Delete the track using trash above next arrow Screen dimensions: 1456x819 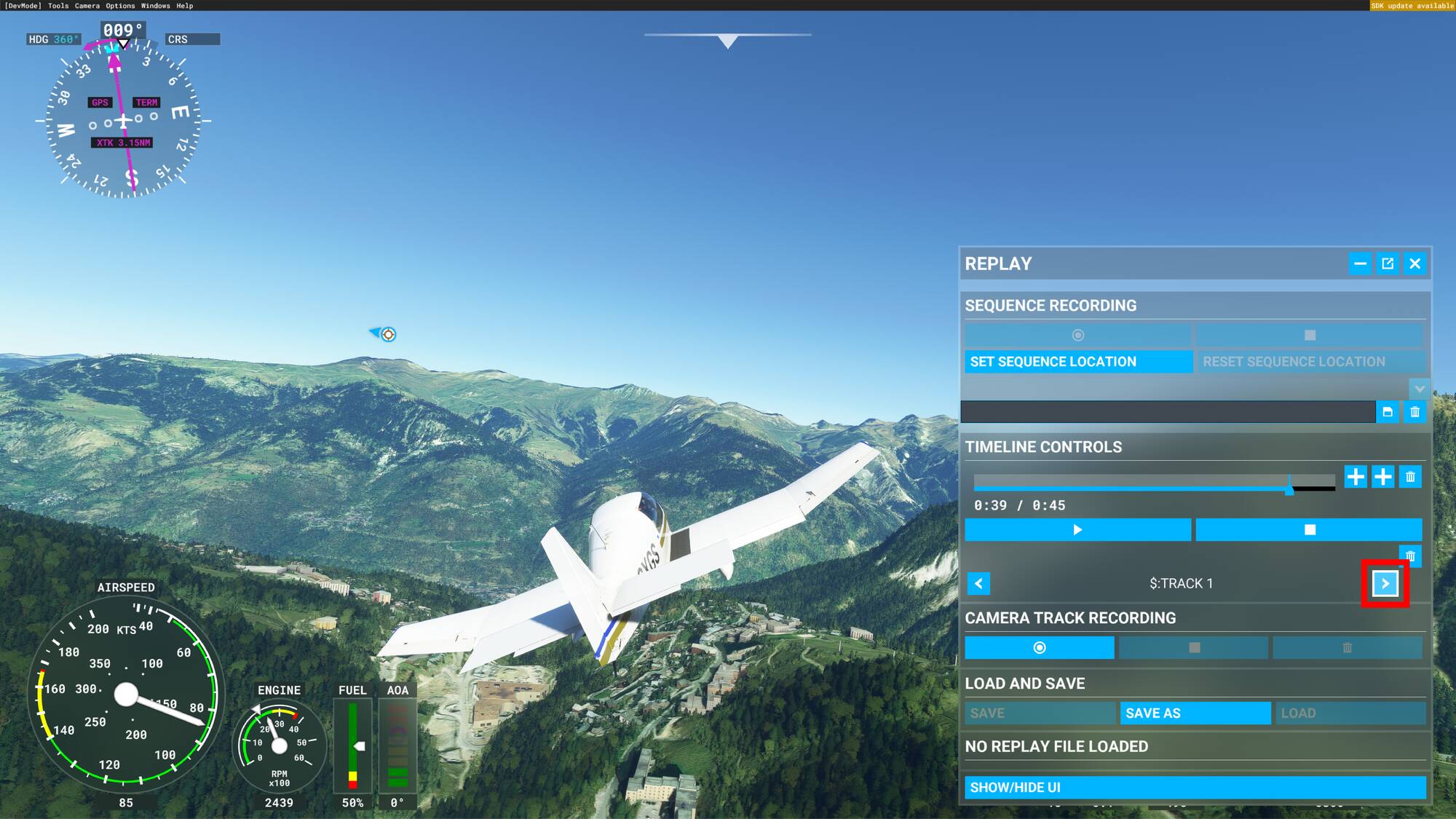(x=1410, y=555)
